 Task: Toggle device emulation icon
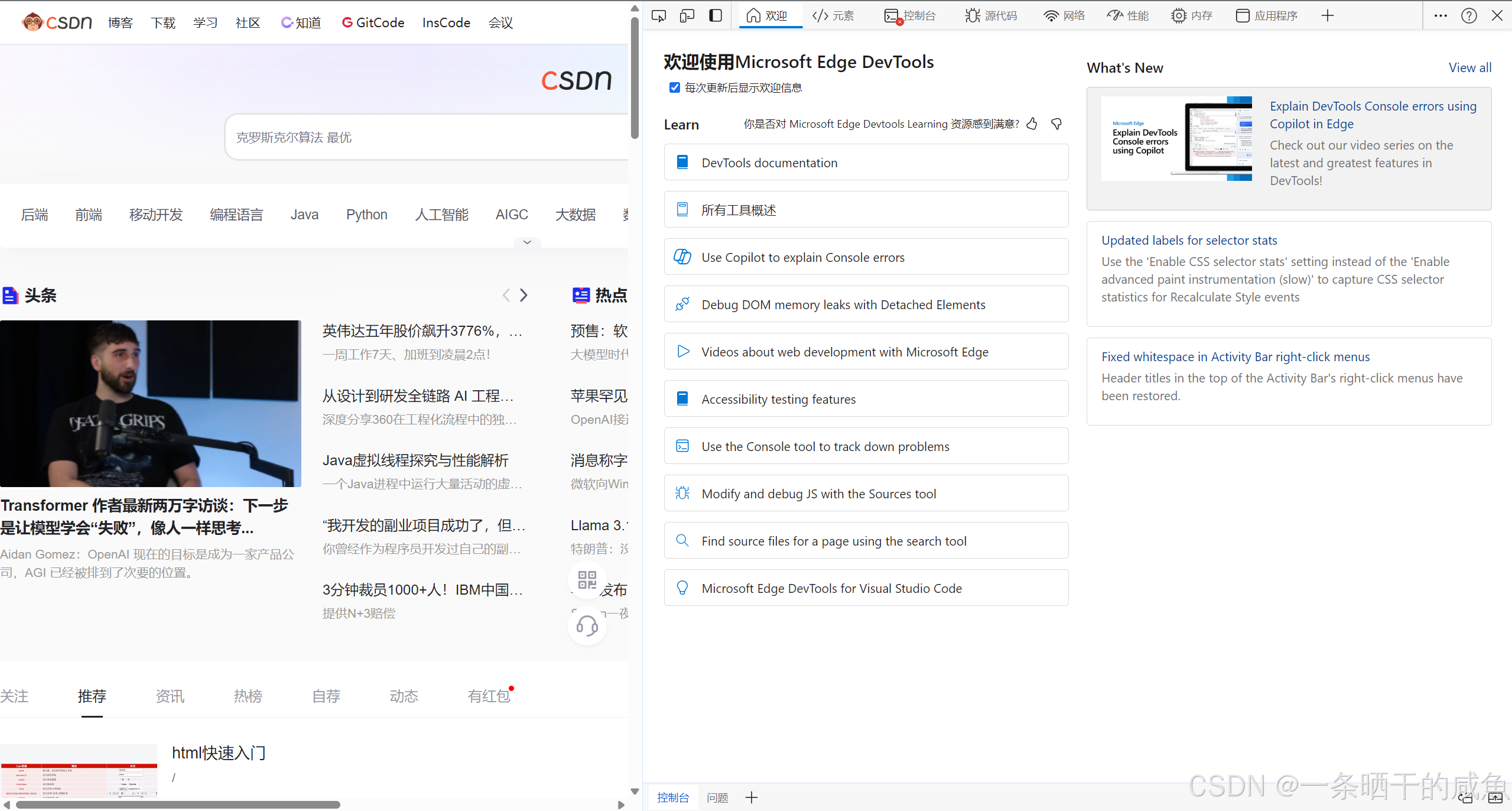click(x=687, y=15)
